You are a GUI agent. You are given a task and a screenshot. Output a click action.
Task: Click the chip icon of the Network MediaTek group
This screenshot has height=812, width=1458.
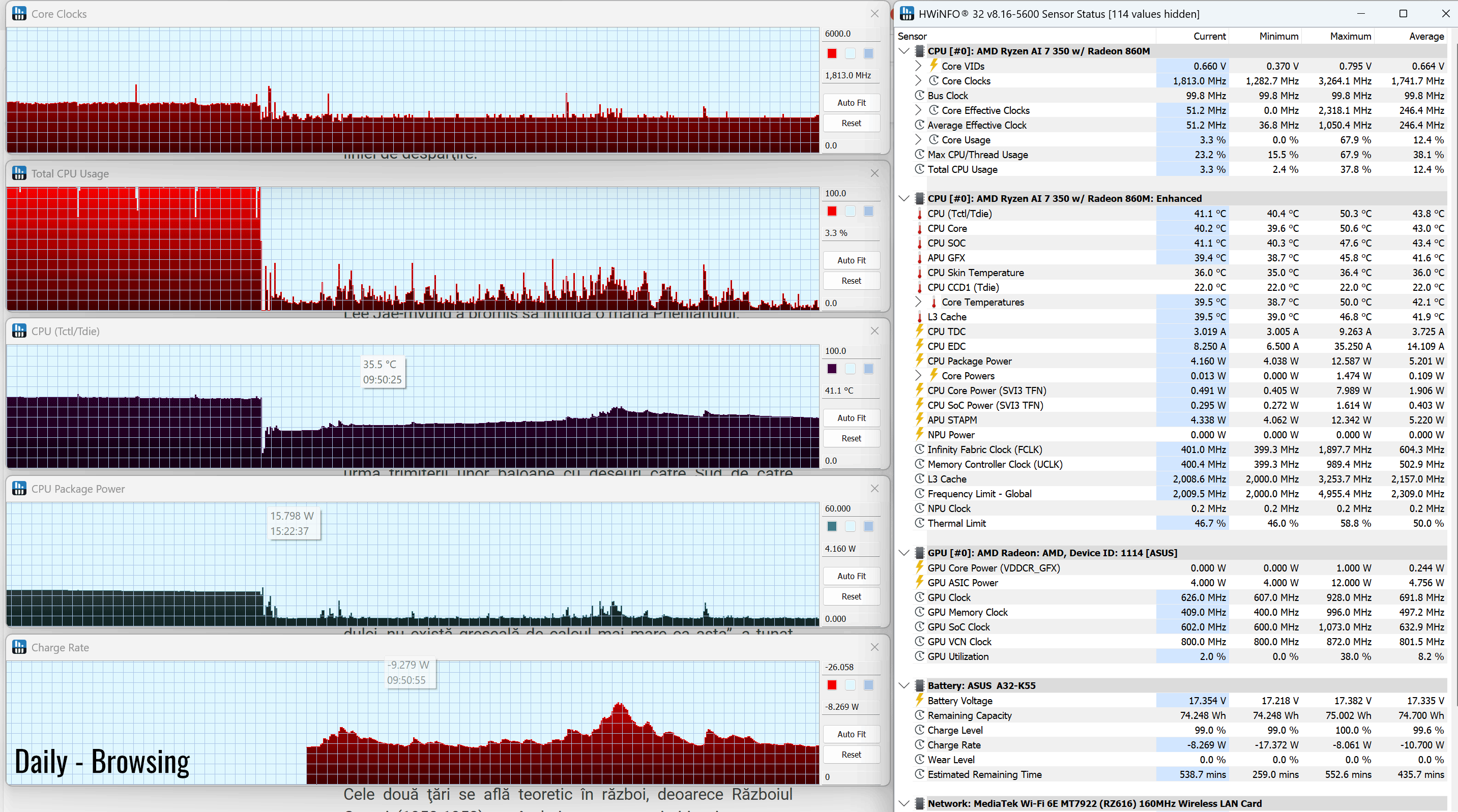coord(919,803)
